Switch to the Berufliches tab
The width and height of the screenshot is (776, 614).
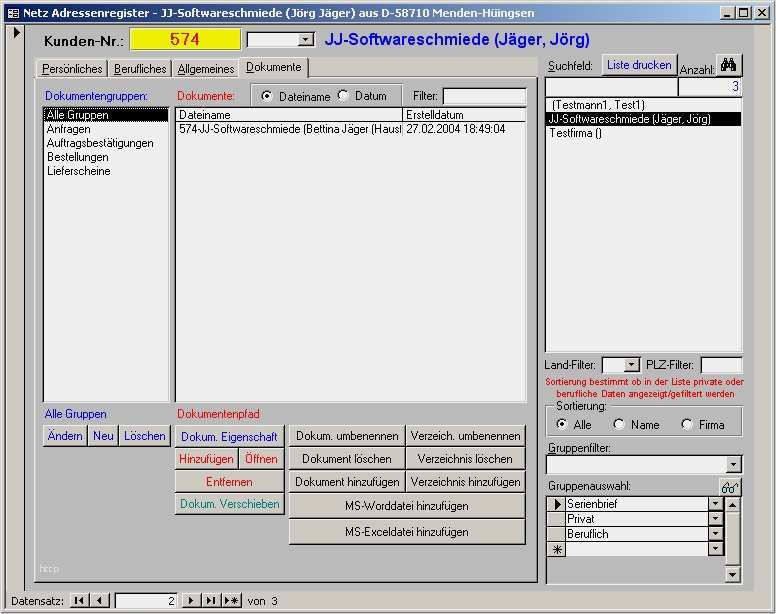[140, 69]
